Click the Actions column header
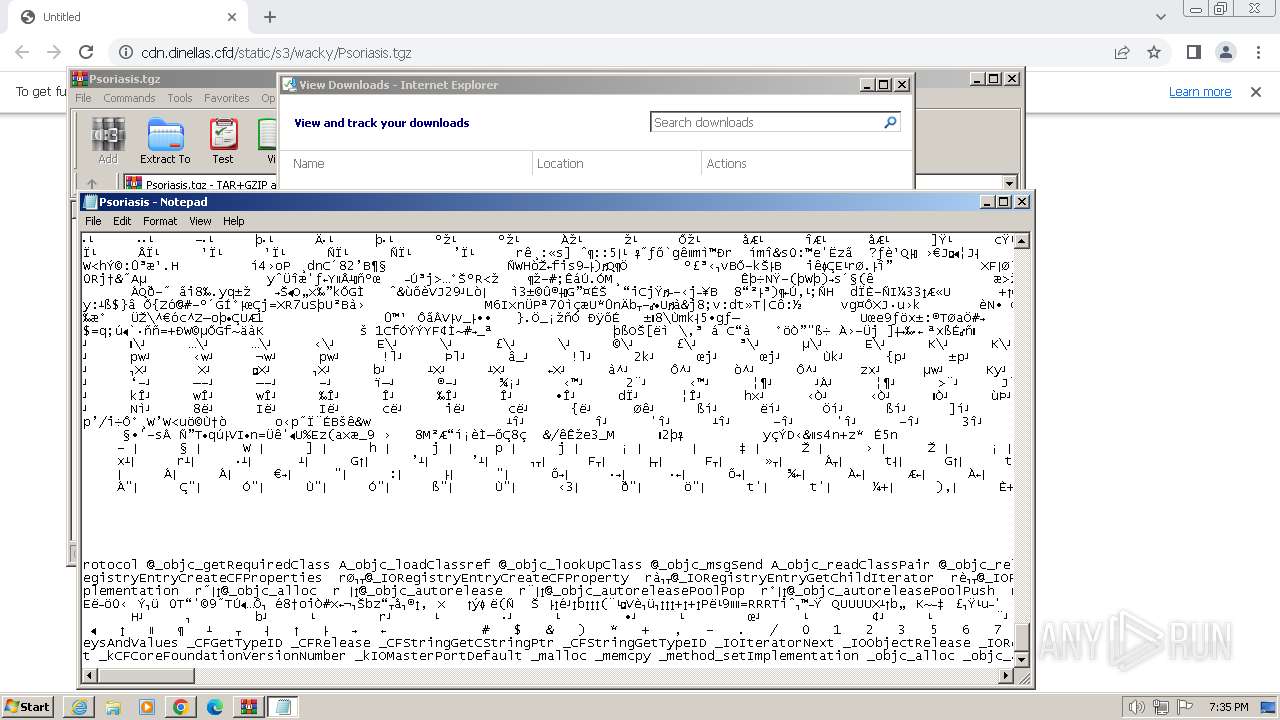Image resolution: width=1280 pixels, height=720 pixels. click(726, 164)
